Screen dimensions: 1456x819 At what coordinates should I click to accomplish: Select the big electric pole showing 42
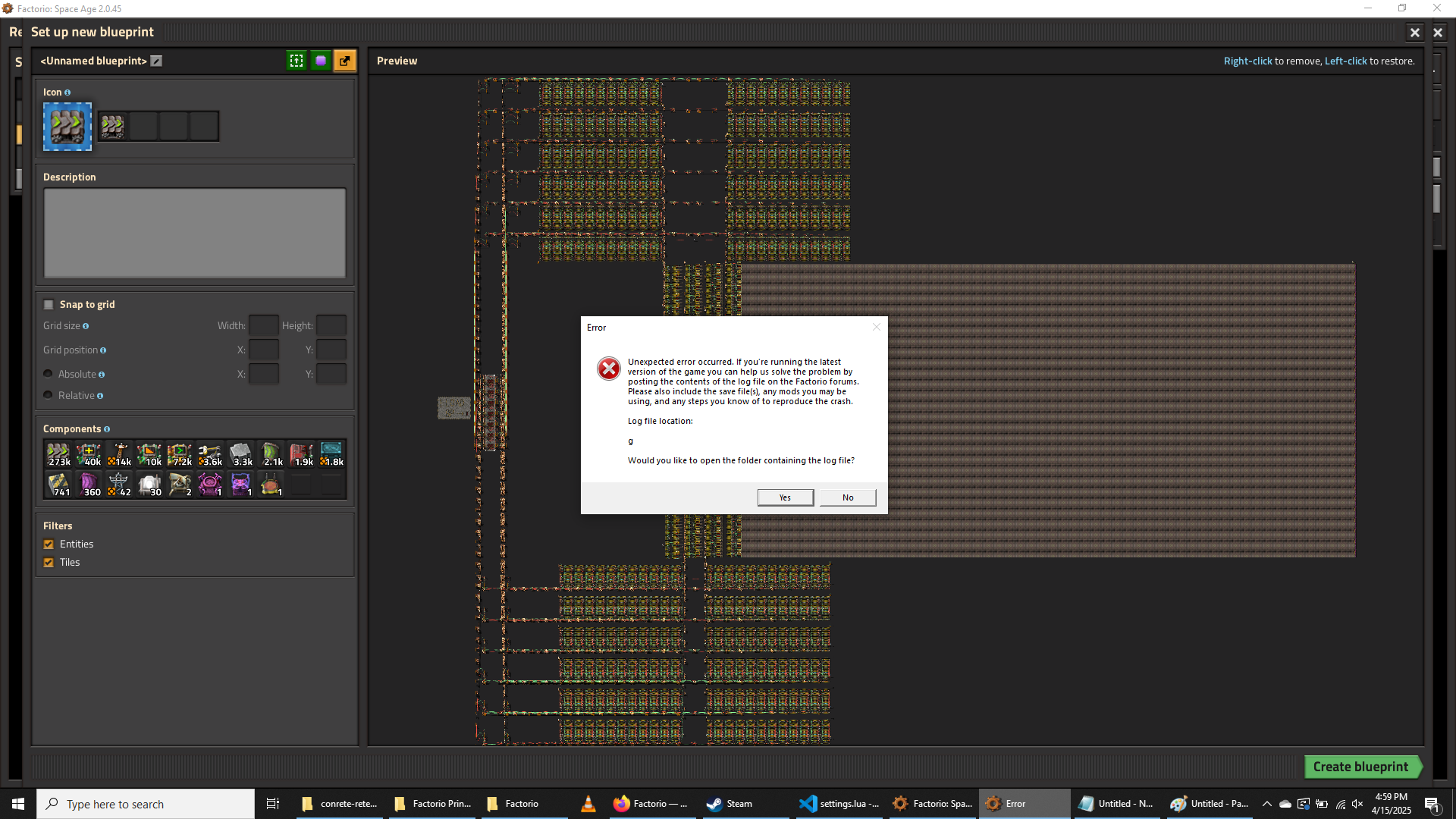point(119,485)
